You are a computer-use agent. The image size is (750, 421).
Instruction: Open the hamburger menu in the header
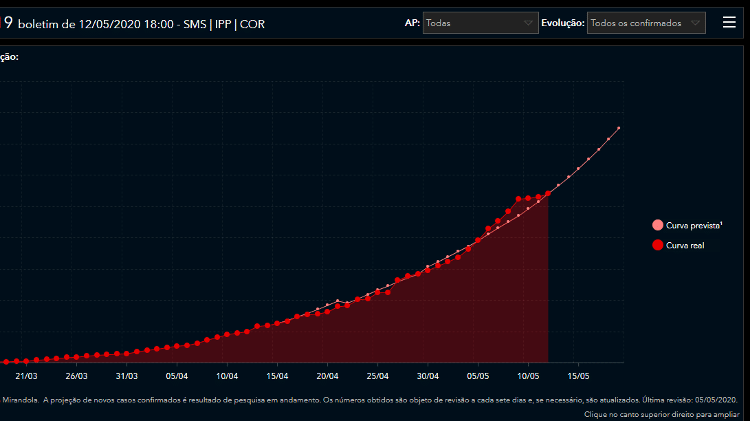coord(729,22)
